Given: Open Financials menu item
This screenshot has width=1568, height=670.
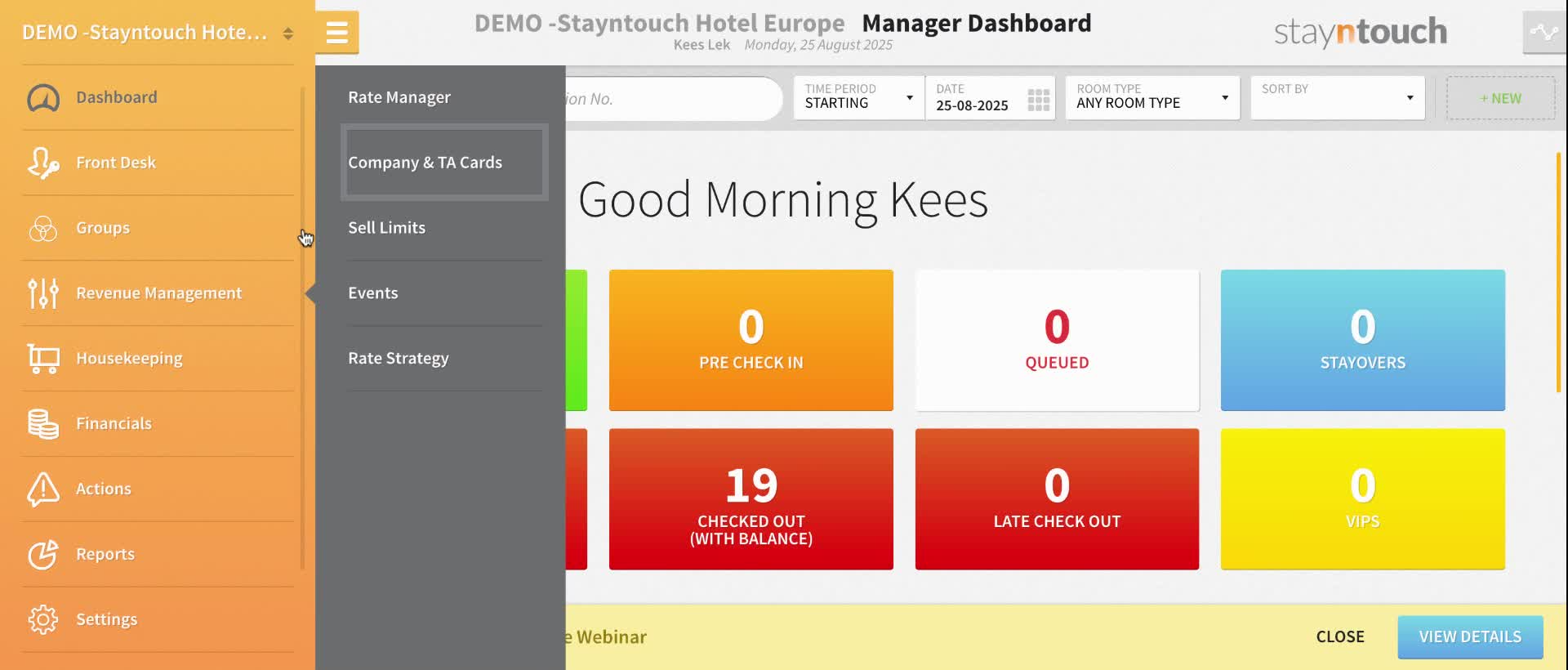Looking at the screenshot, I should tap(158, 424).
